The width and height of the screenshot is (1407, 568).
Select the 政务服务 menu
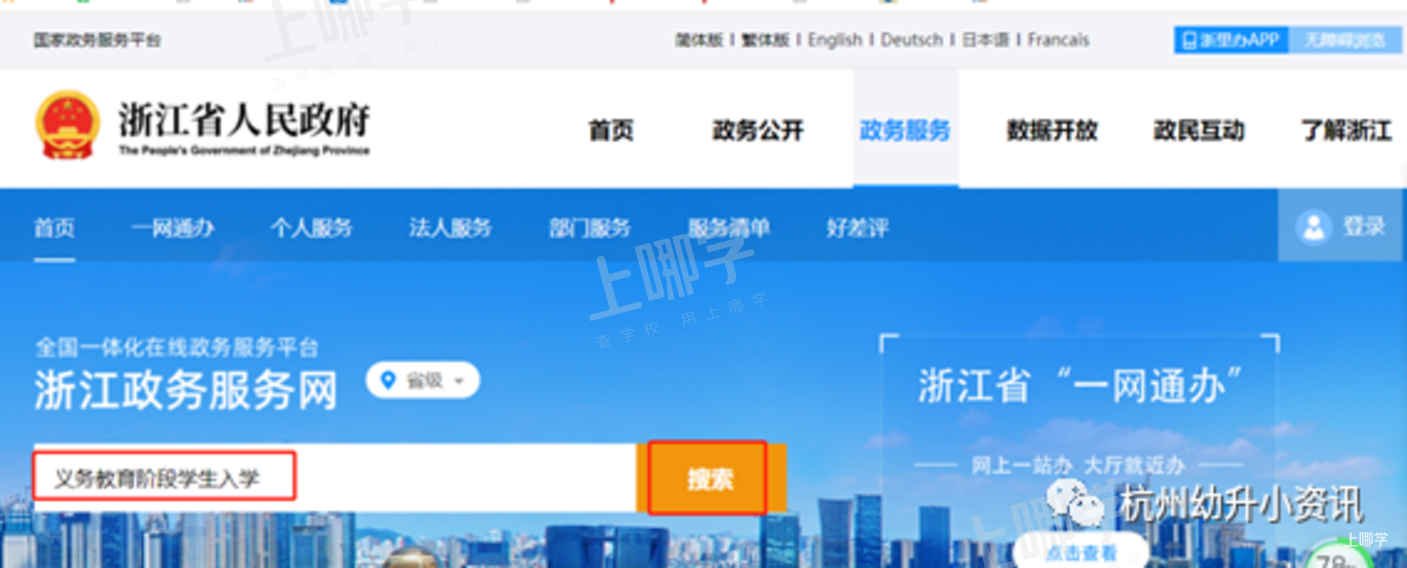(905, 130)
